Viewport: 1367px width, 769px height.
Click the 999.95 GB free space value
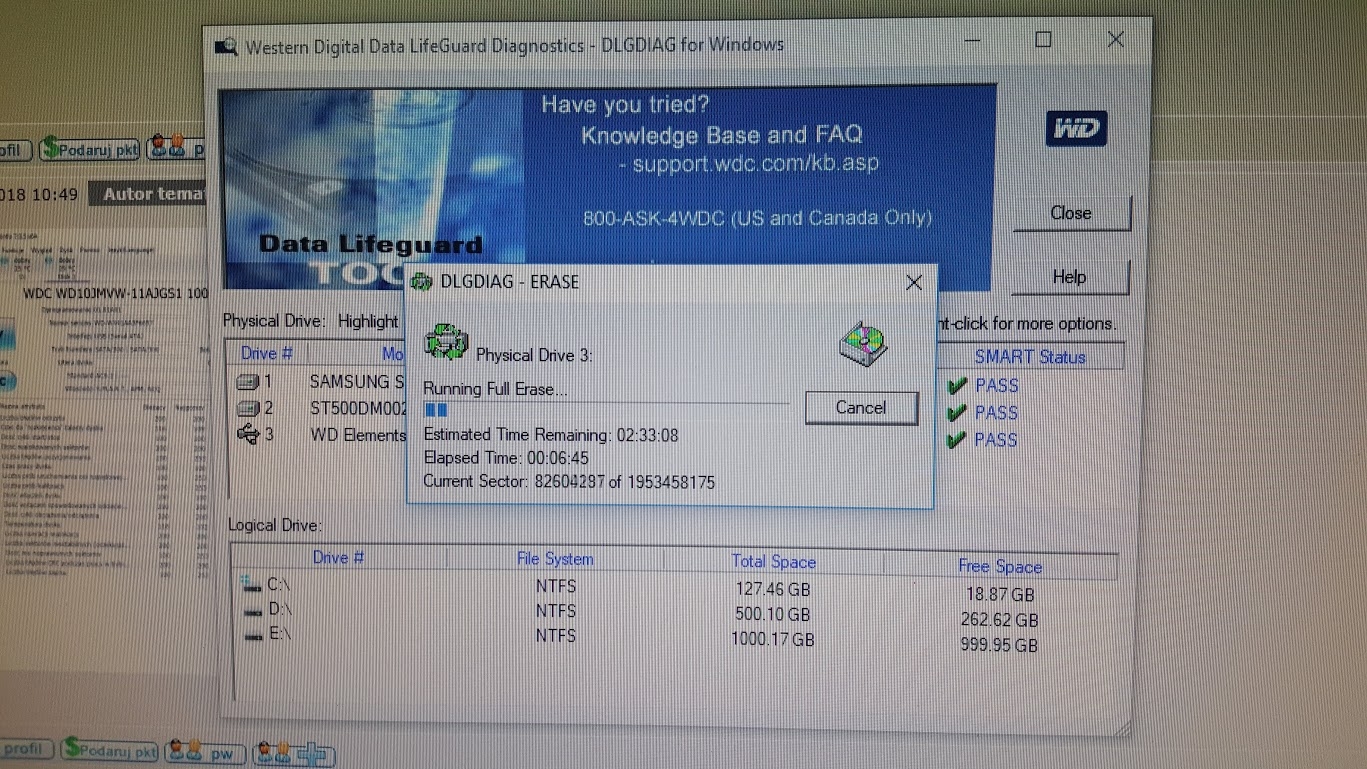pyautogui.click(x=999, y=646)
